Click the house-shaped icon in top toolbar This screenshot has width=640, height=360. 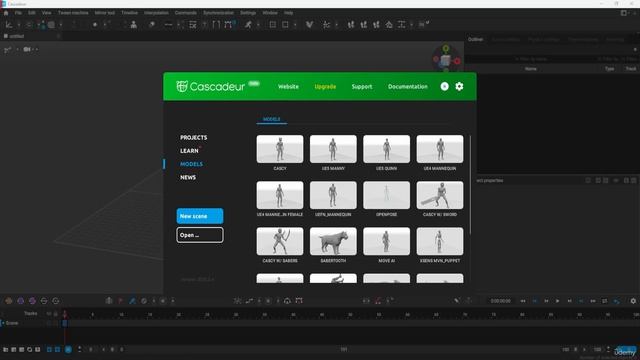click(x=389, y=25)
